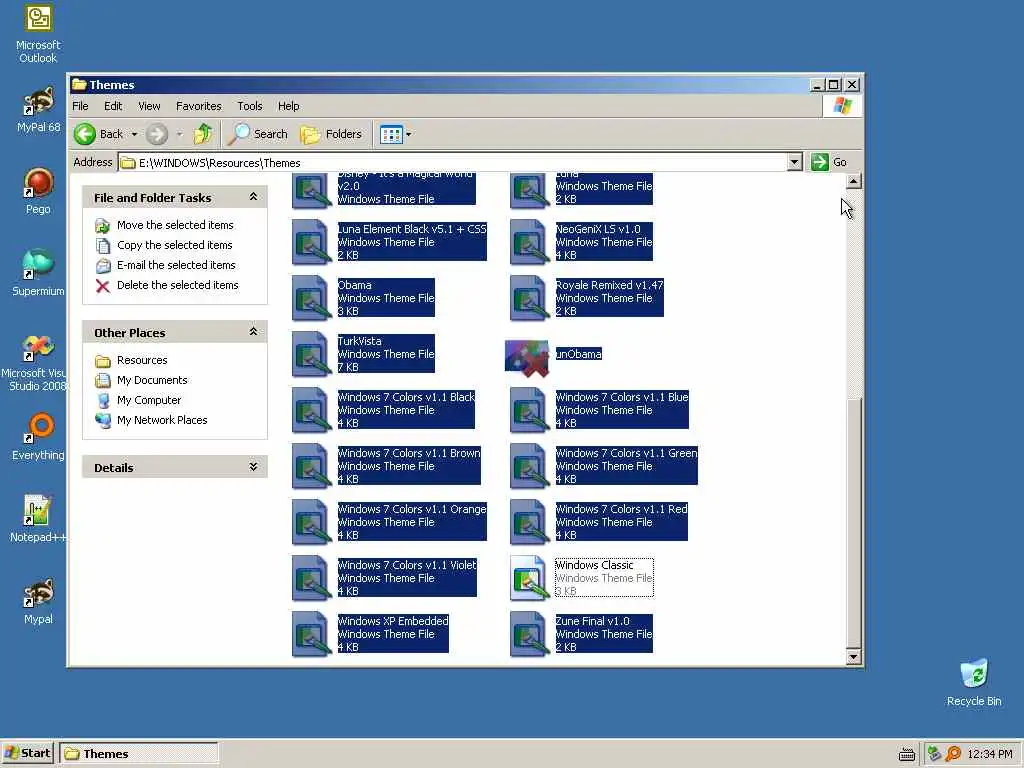The image size is (1024, 768).
Task: Expand the Address bar dropdown
Action: (x=794, y=162)
